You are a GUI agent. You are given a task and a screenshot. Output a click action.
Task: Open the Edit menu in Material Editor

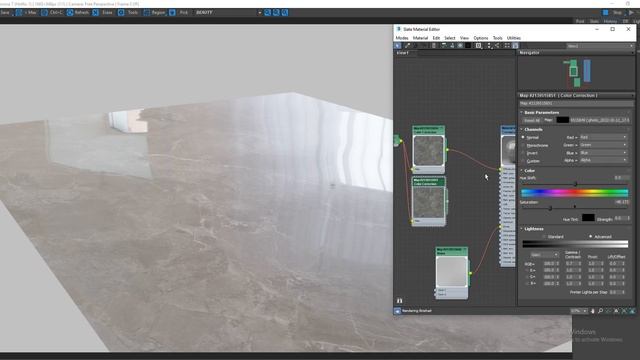(x=436, y=38)
